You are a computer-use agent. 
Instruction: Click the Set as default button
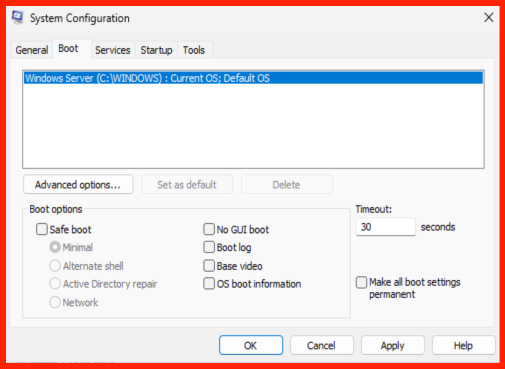pyautogui.click(x=187, y=184)
